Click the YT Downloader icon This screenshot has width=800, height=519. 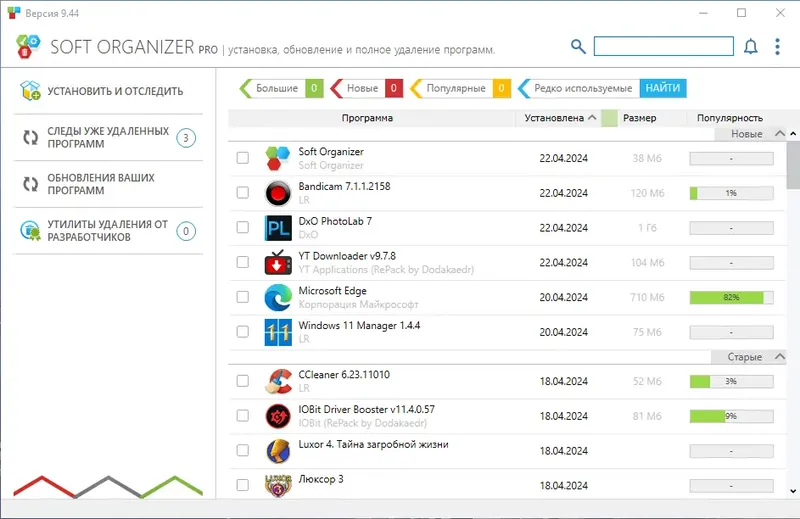pyautogui.click(x=278, y=262)
